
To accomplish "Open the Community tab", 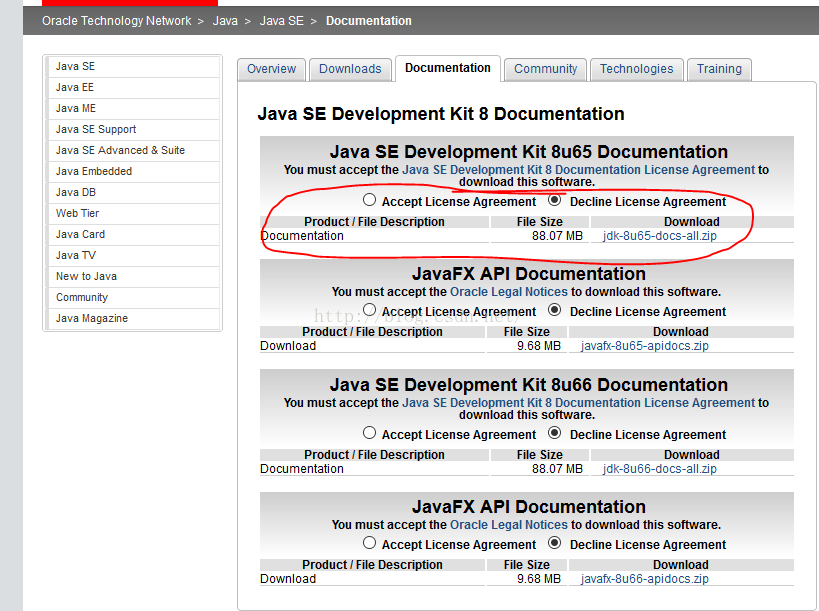I will (x=545, y=69).
